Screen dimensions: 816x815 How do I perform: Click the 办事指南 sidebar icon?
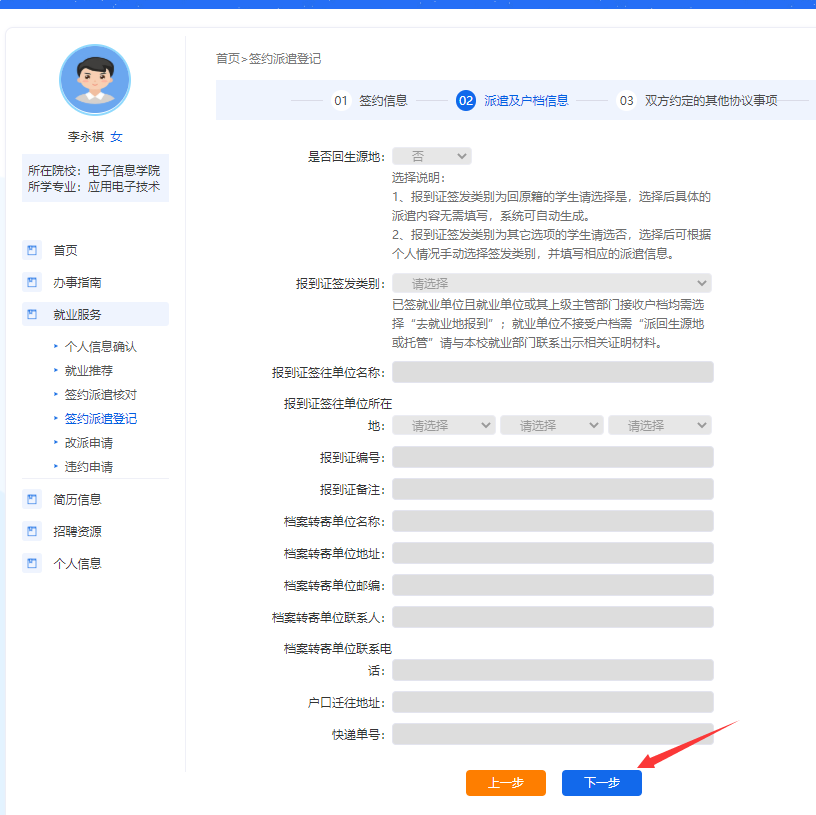click(x=32, y=283)
